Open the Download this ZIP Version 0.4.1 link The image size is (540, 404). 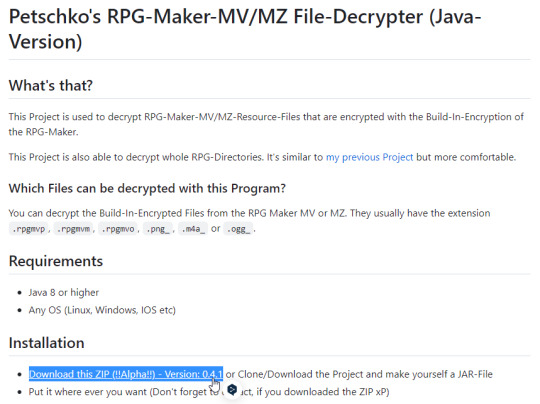[x=126, y=374]
